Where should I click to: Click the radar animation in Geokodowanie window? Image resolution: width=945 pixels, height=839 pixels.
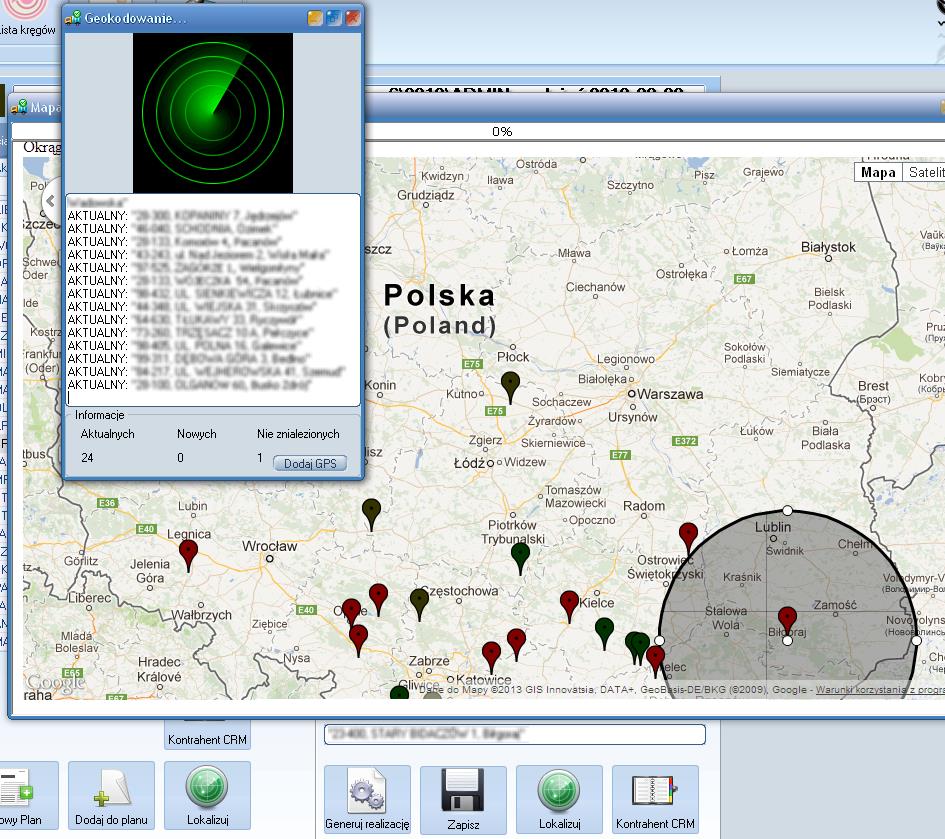[213, 113]
